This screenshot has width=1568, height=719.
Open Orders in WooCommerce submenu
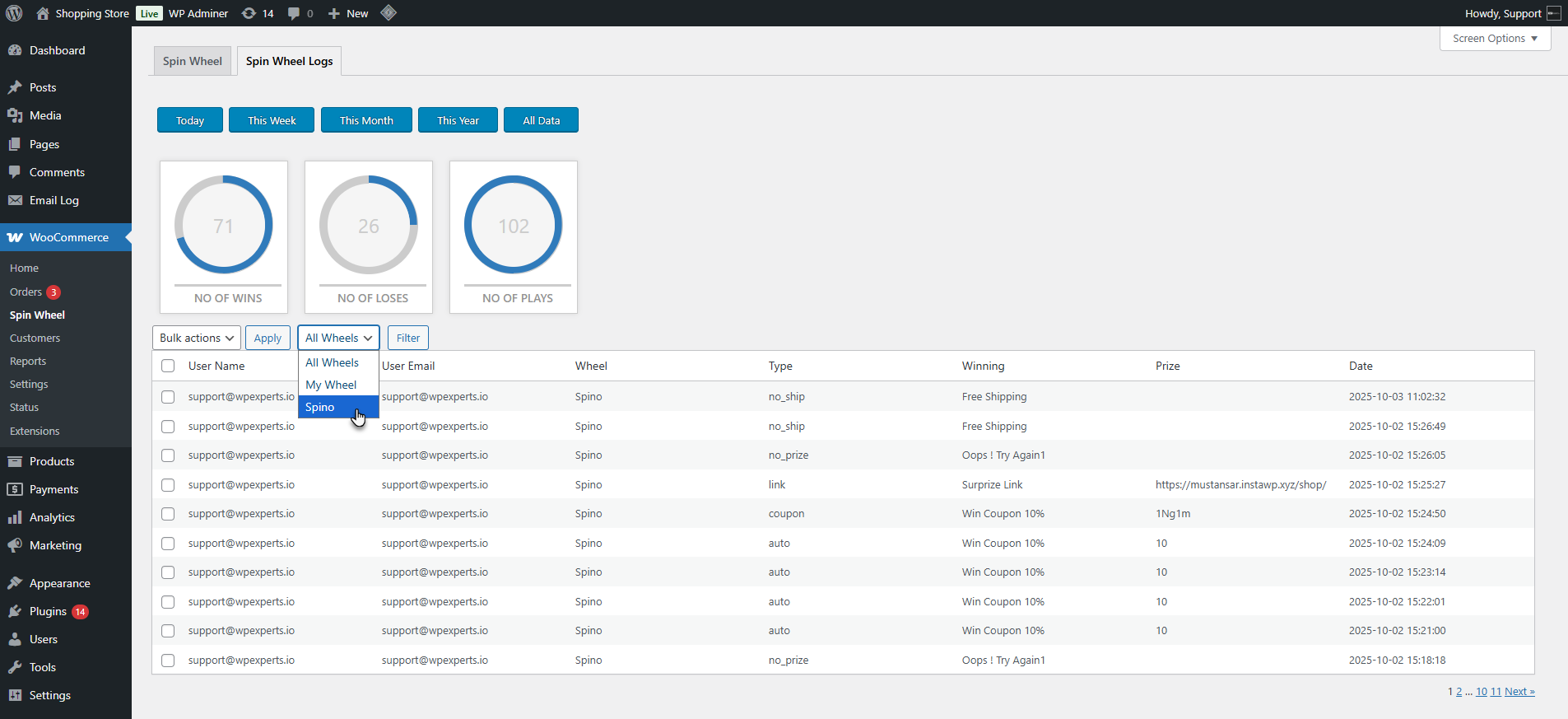tap(26, 292)
